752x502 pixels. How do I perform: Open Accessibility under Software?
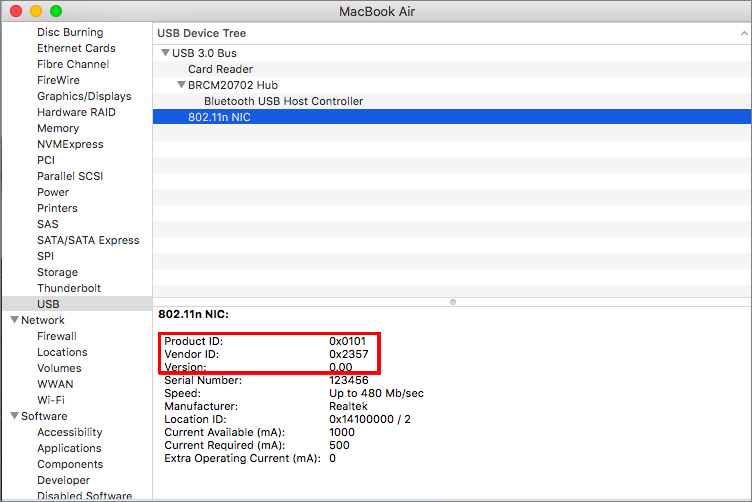pos(70,432)
